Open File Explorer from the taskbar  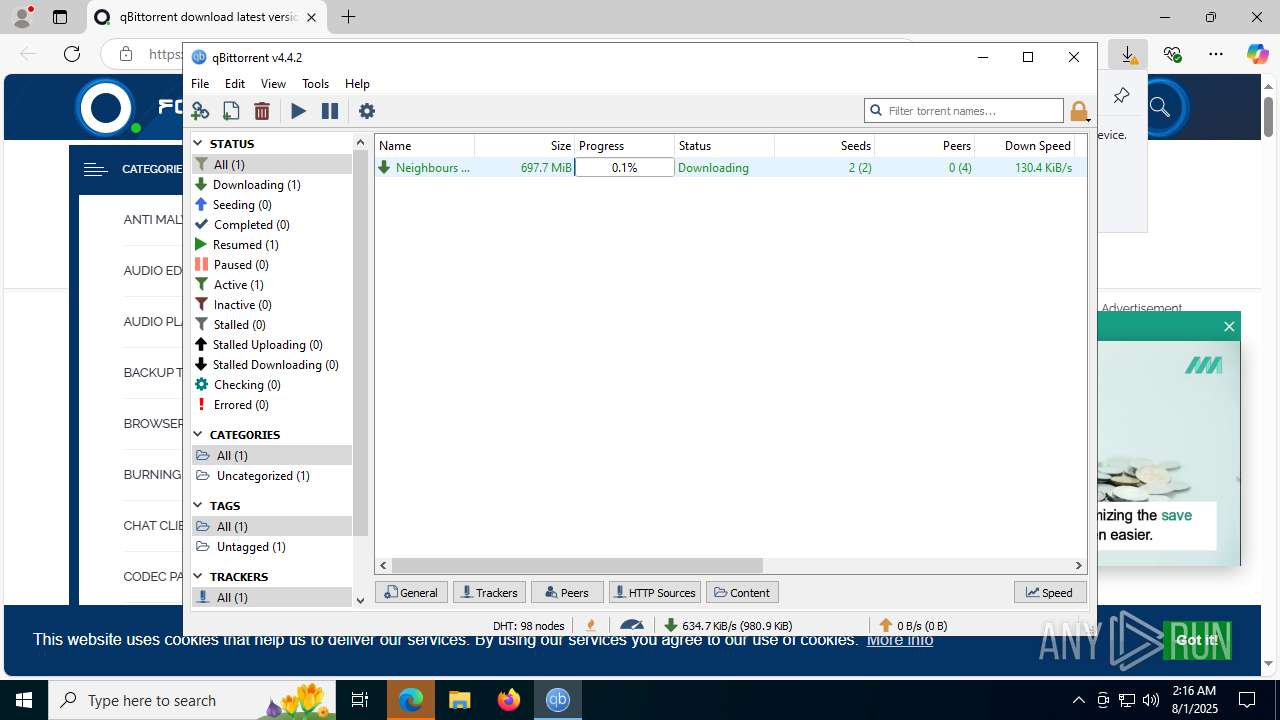click(x=459, y=700)
